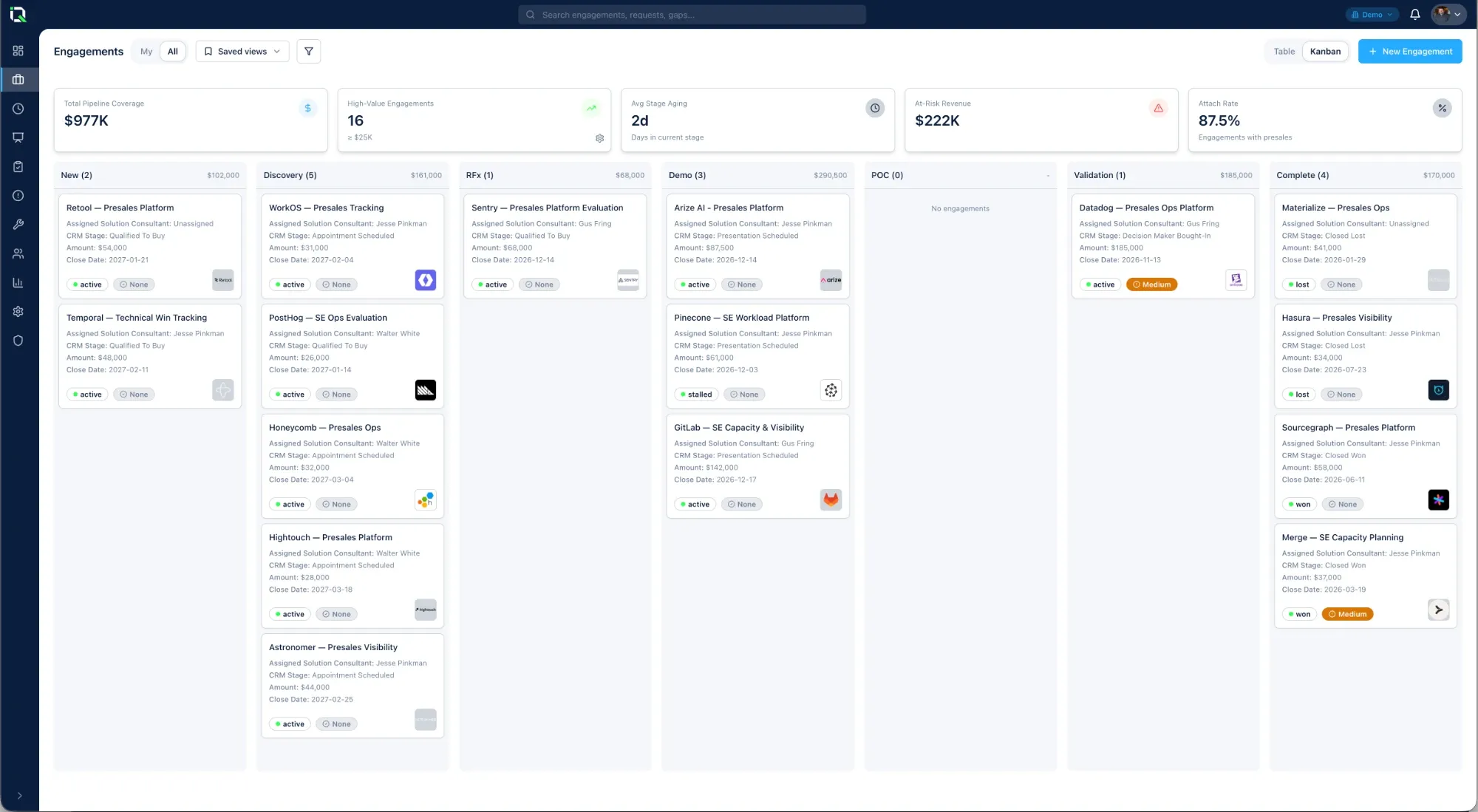1478x812 pixels.
Task: Open the clipboard check icon in sidebar
Action: (x=18, y=167)
